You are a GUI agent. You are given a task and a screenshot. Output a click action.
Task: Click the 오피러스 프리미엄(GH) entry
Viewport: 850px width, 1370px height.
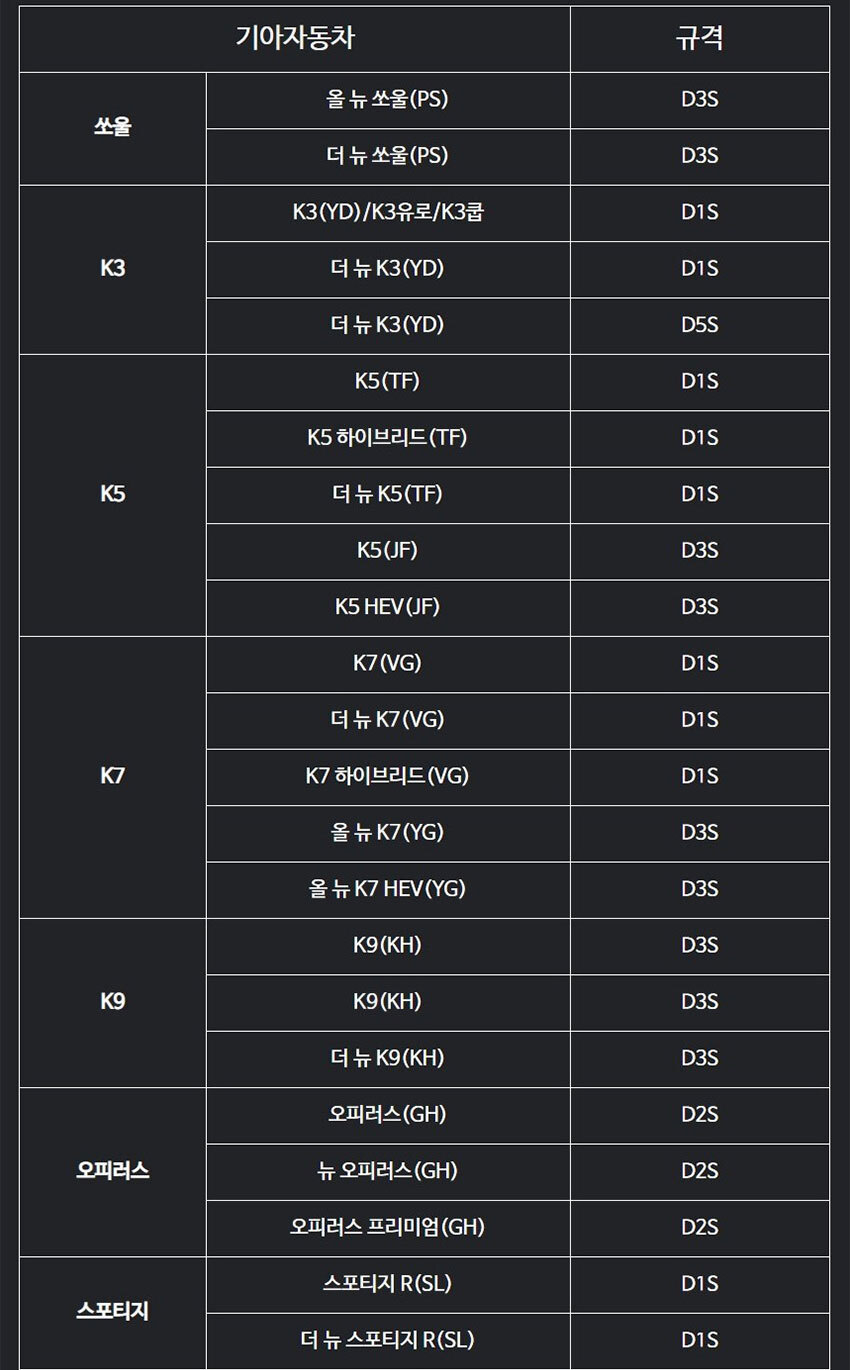pos(387,1227)
